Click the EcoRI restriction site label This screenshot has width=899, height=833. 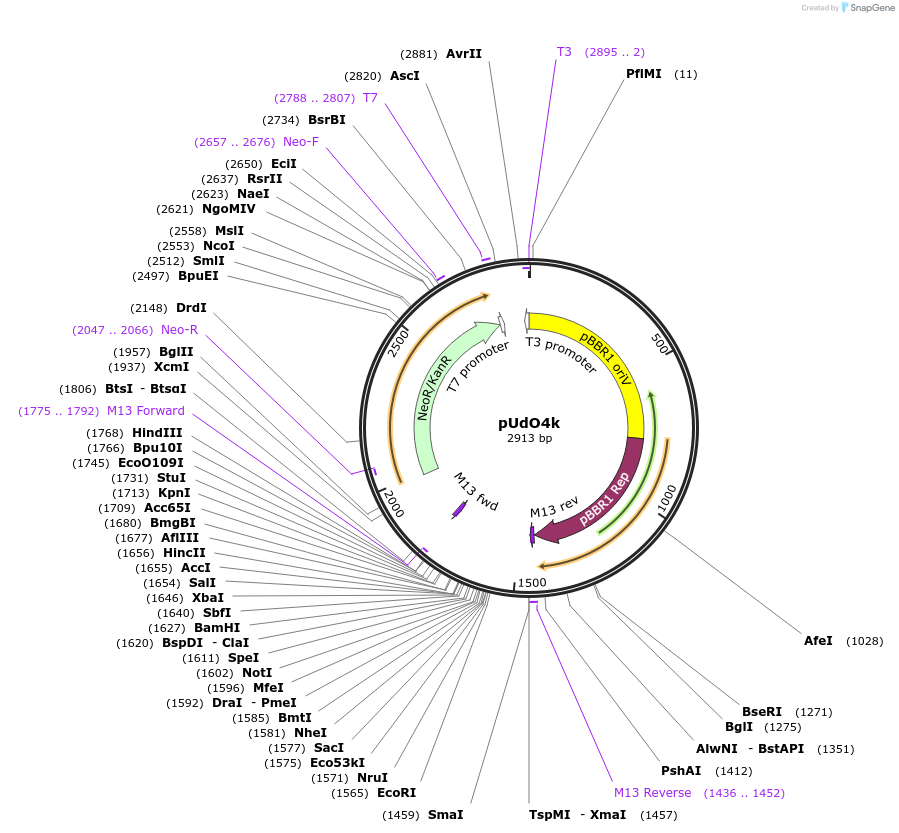tap(396, 792)
